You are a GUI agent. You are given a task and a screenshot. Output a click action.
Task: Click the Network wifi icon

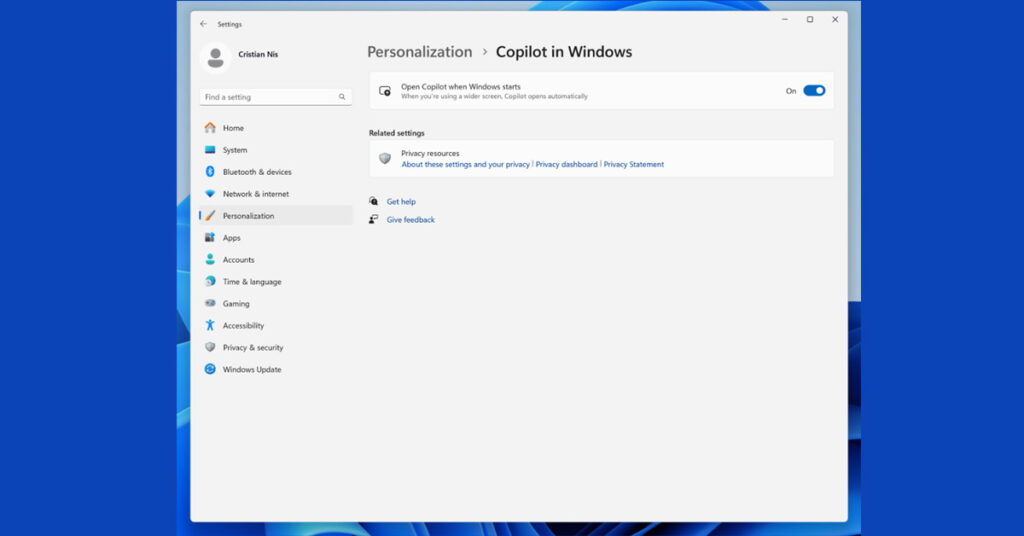coord(210,193)
